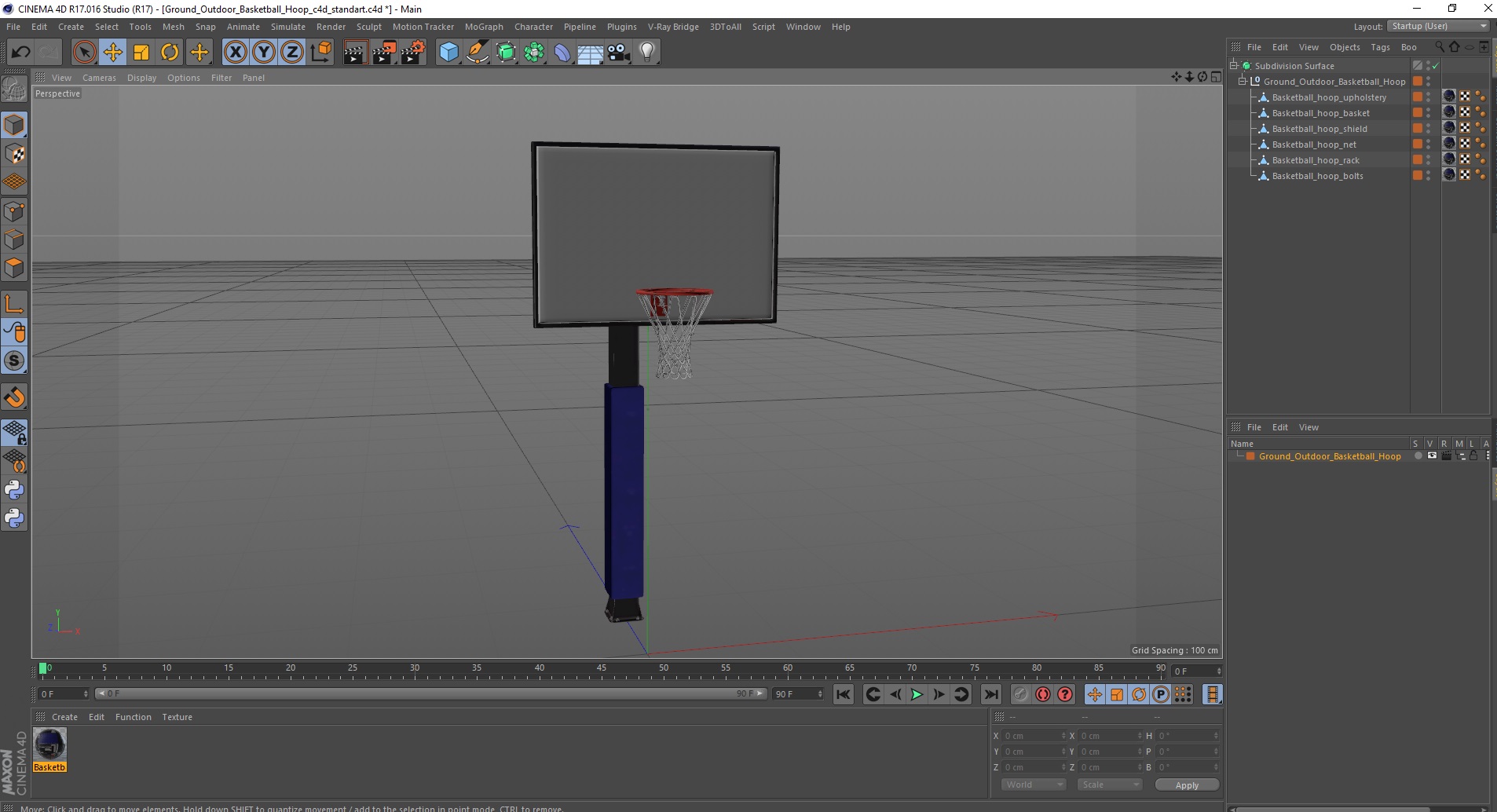Select the Live Selection tool

pos(85,53)
